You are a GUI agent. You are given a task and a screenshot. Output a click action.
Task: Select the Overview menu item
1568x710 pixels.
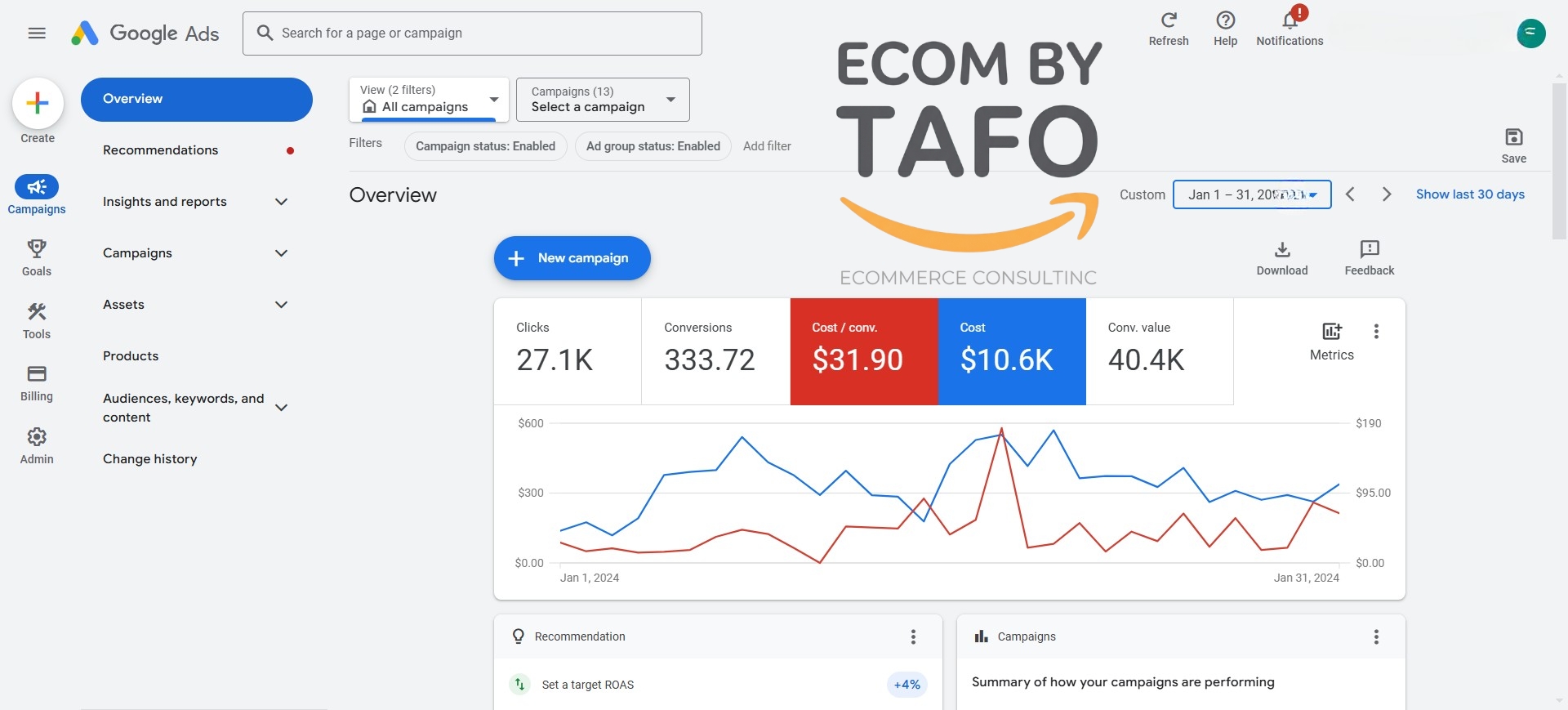click(196, 100)
